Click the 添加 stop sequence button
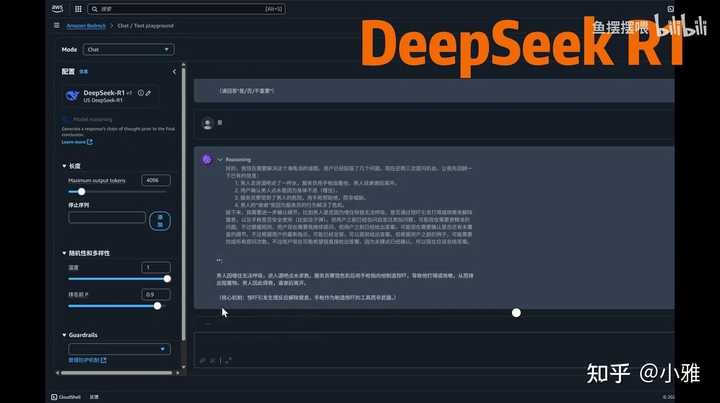Screen dimensions: 720x403 [159, 218]
